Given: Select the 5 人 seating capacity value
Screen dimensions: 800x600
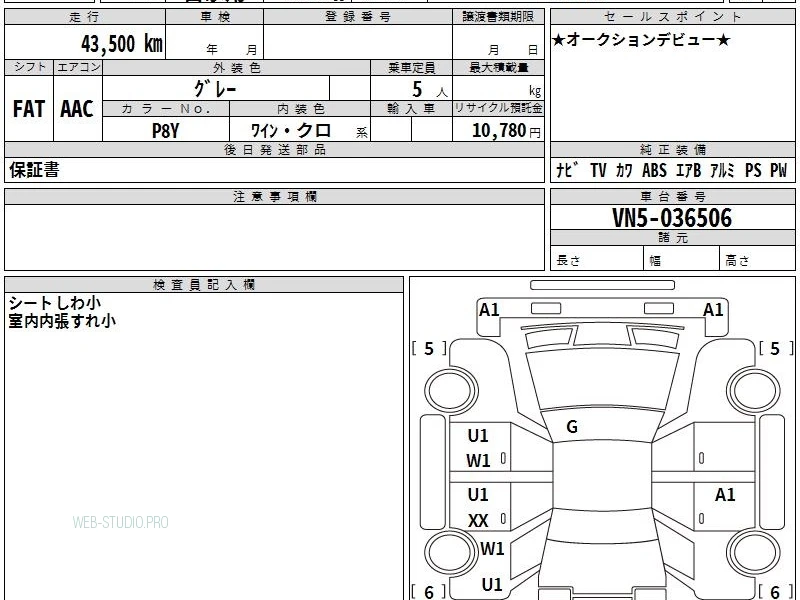Looking at the screenshot, I should [x=429, y=90].
